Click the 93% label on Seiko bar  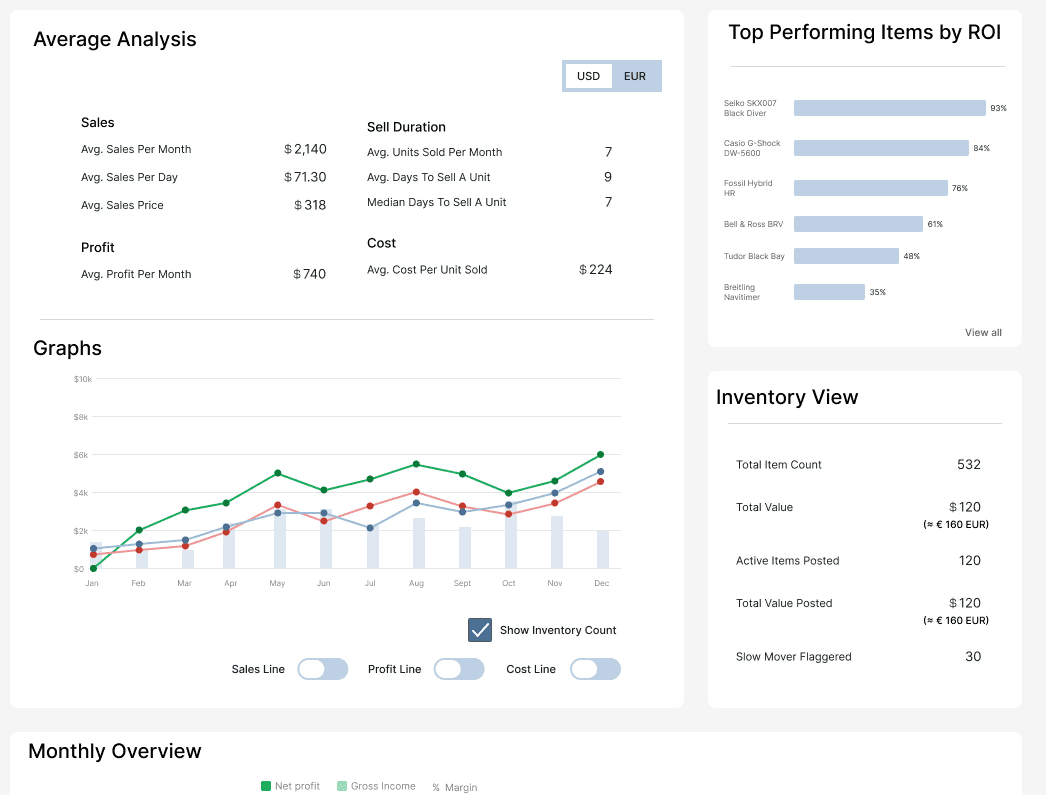pyautogui.click(x=998, y=108)
